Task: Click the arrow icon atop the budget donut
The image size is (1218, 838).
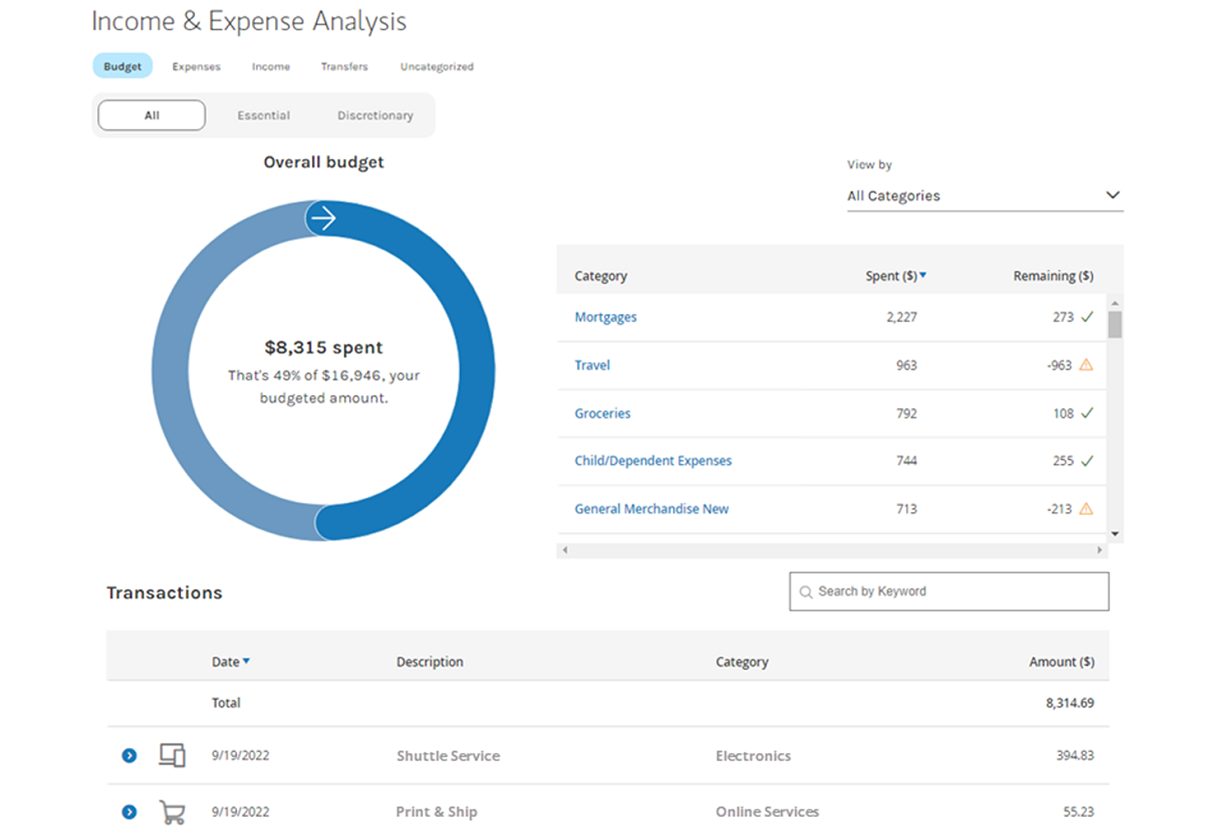Action: coord(324,218)
